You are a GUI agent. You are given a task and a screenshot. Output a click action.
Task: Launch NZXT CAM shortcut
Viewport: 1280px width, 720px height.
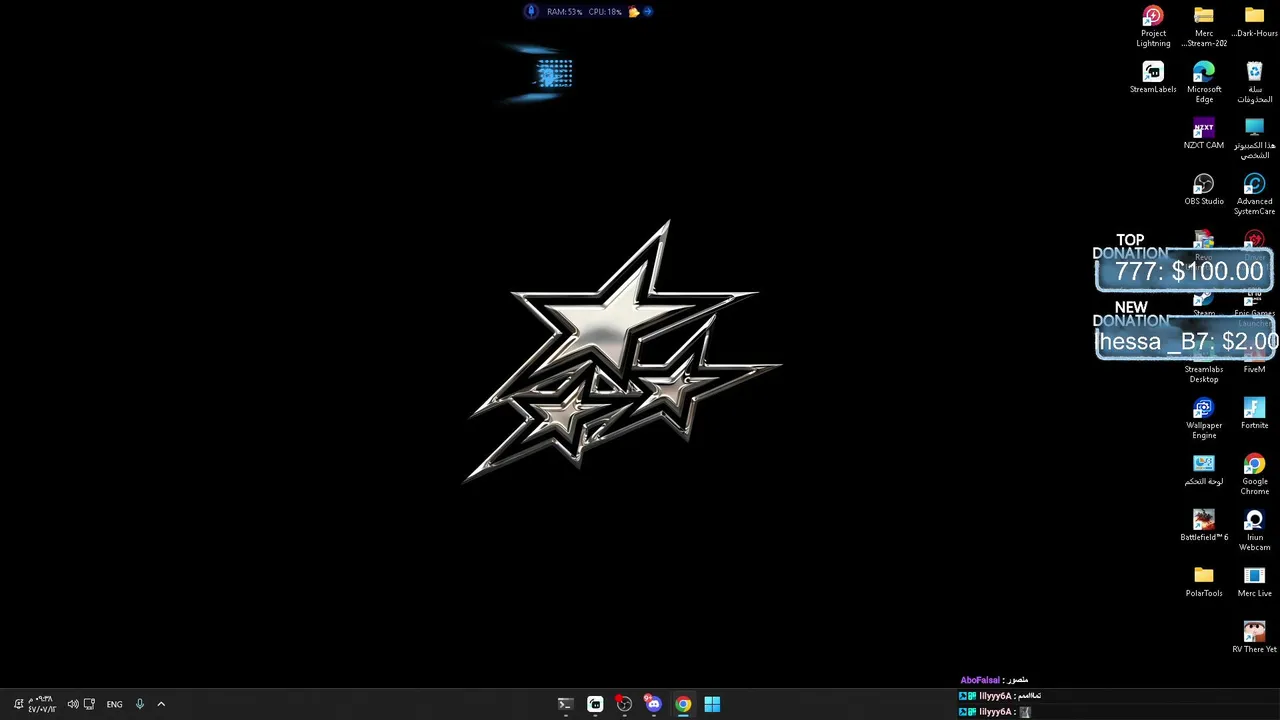[x=1204, y=134]
